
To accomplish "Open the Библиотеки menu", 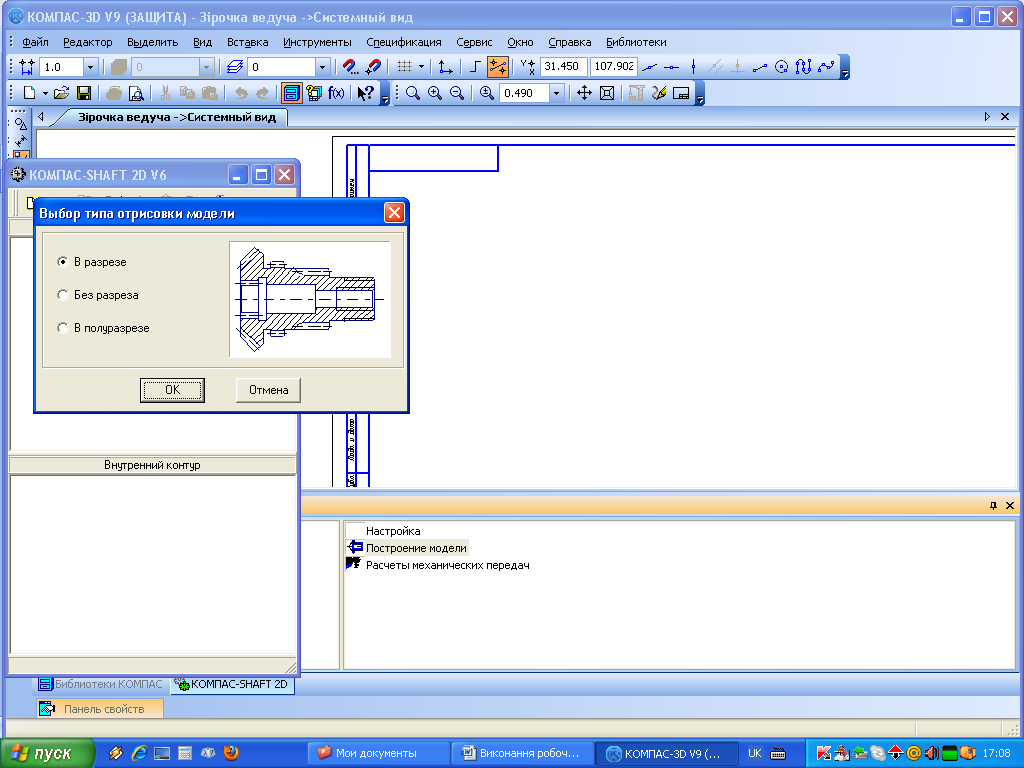I will point(636,42).
